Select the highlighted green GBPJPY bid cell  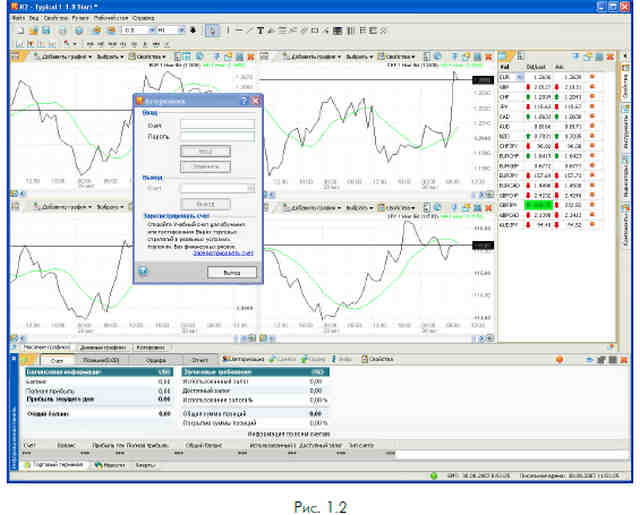[x=539, y=205]
